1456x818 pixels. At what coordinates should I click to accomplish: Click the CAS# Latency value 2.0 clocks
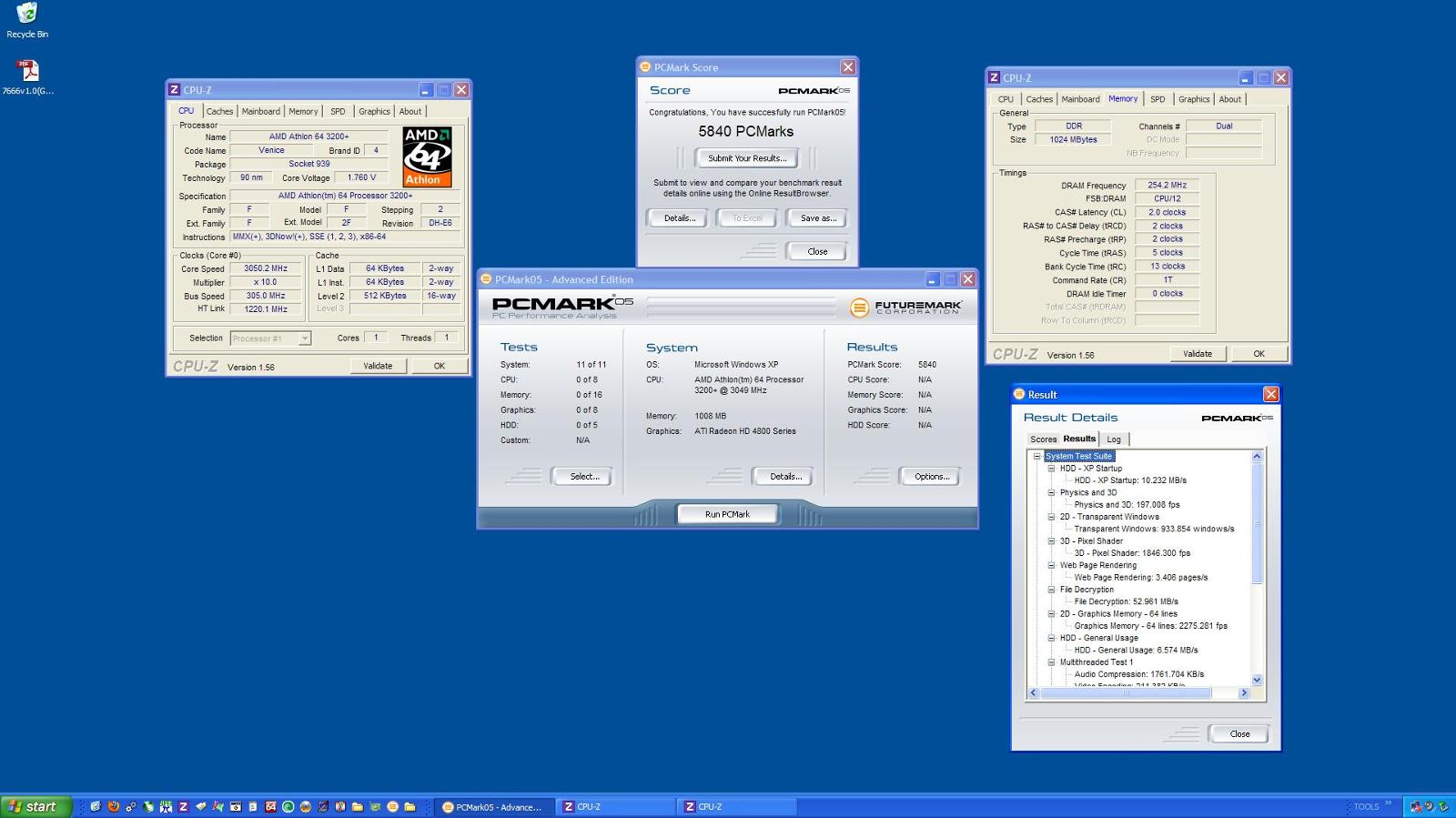click(1167, 212)
